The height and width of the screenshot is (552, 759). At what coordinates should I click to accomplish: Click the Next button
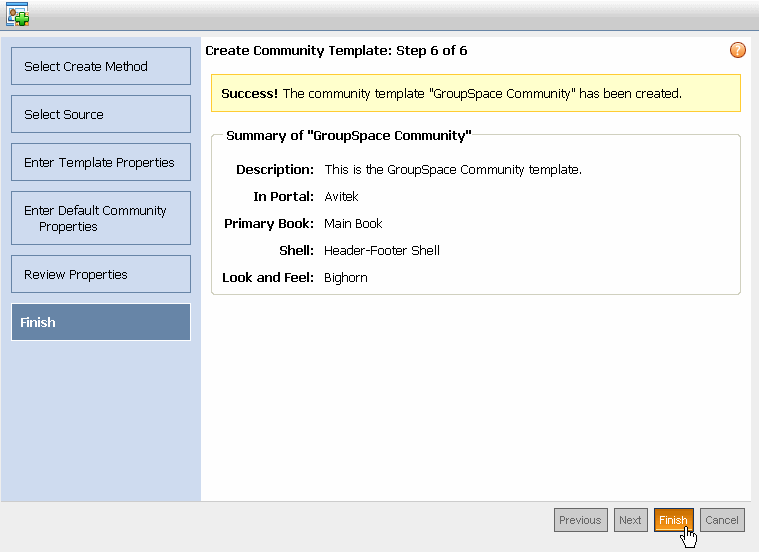[630, 520]
